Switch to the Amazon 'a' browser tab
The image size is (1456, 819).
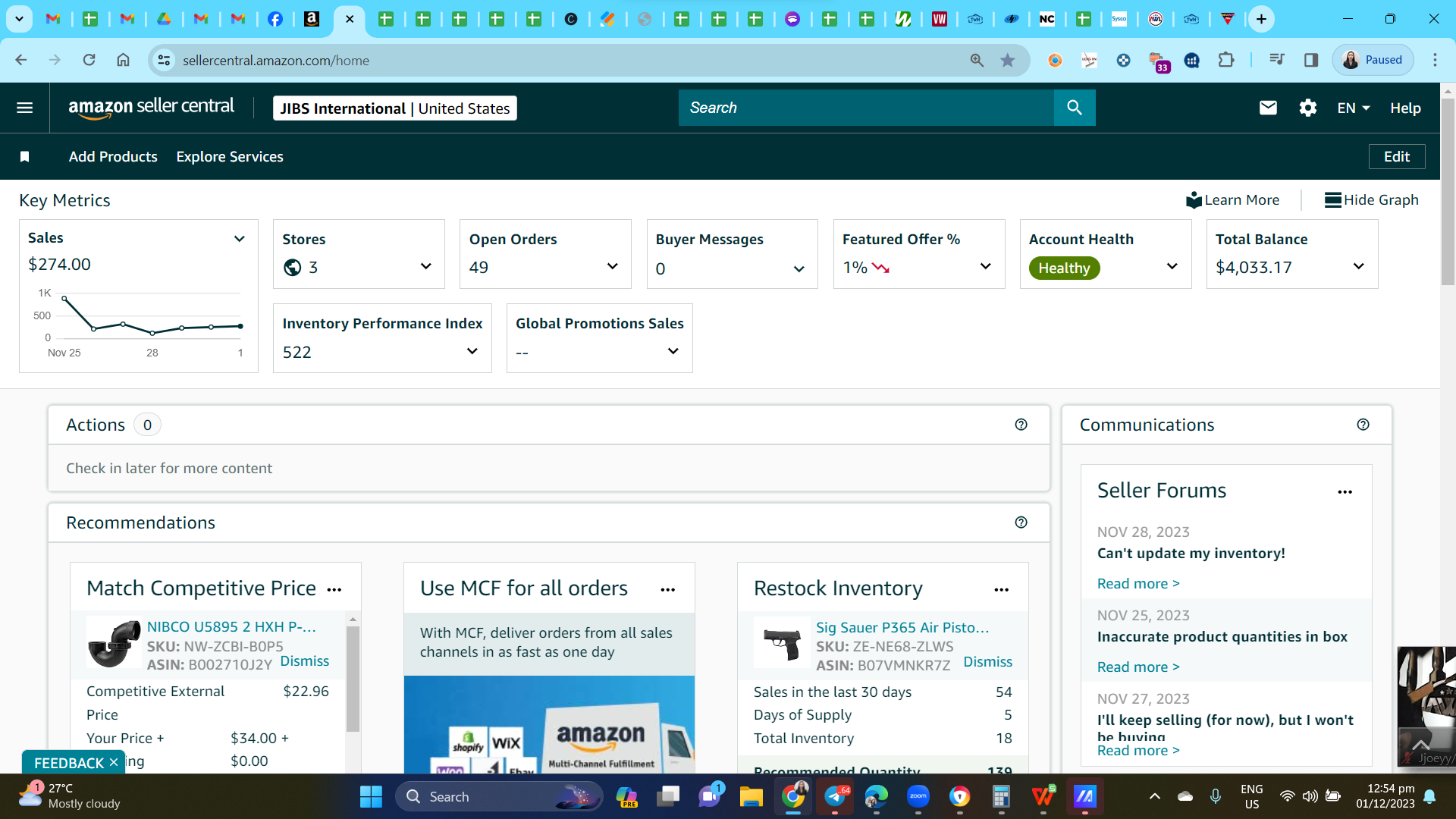tap(312, 19)
